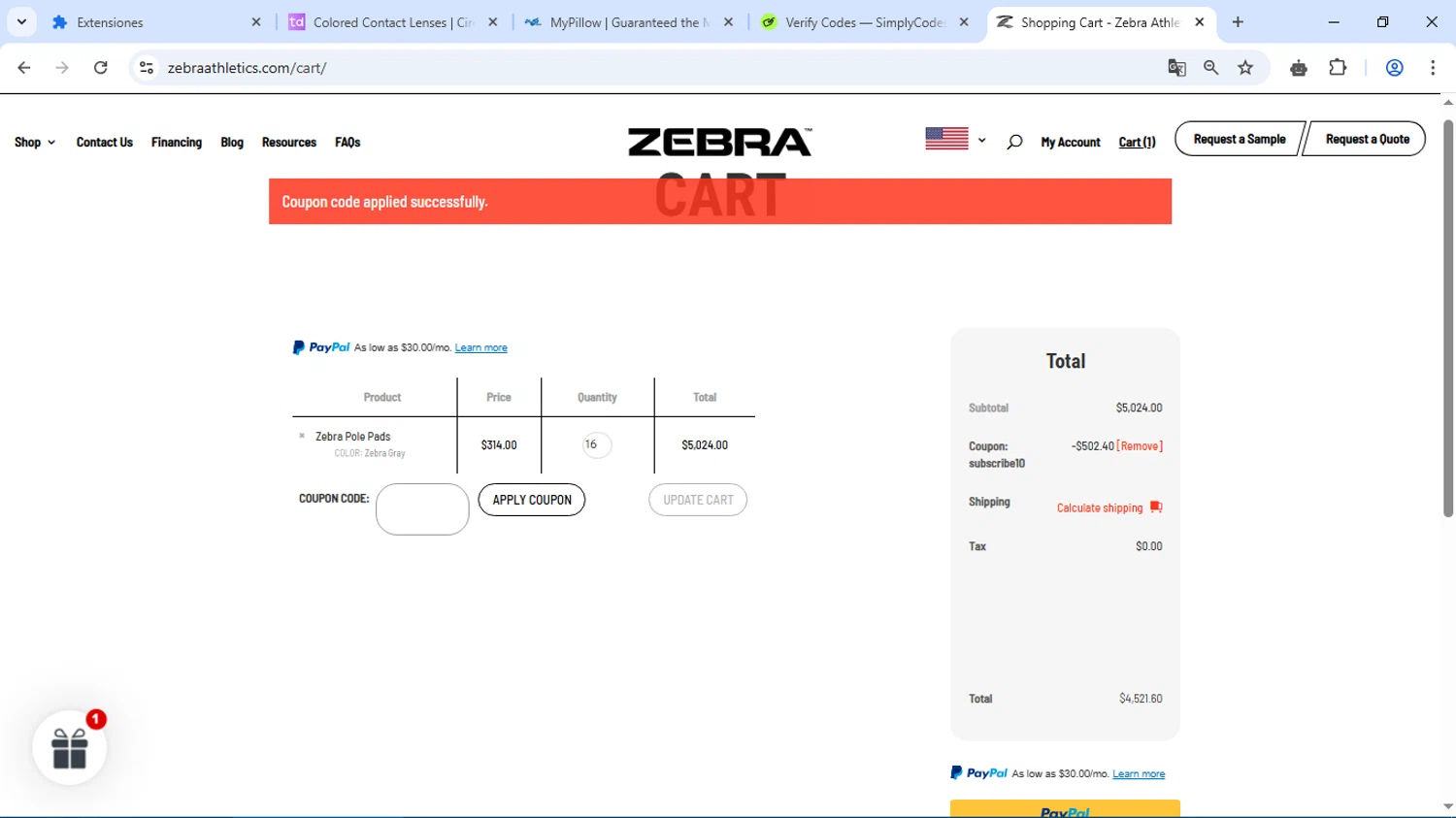Click the order total $4,521.60

click(x=1141, y=699)
